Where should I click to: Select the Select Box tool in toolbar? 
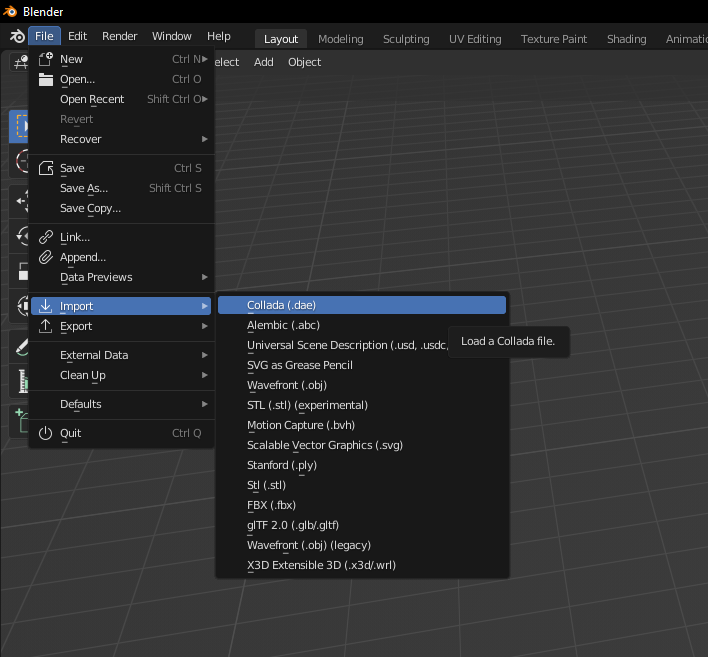point(19,126)
